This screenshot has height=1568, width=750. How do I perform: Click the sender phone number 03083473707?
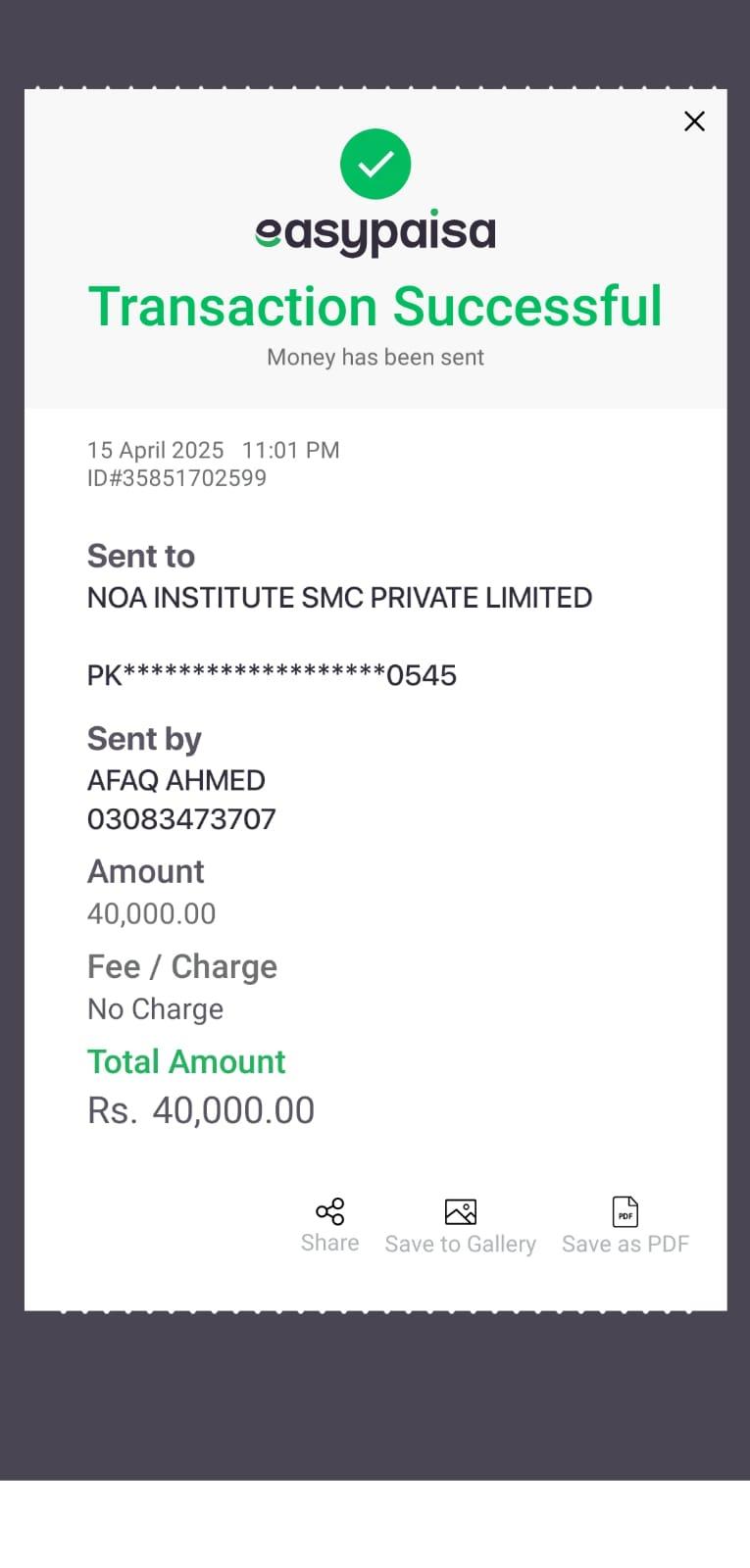(x=181, y=819)
